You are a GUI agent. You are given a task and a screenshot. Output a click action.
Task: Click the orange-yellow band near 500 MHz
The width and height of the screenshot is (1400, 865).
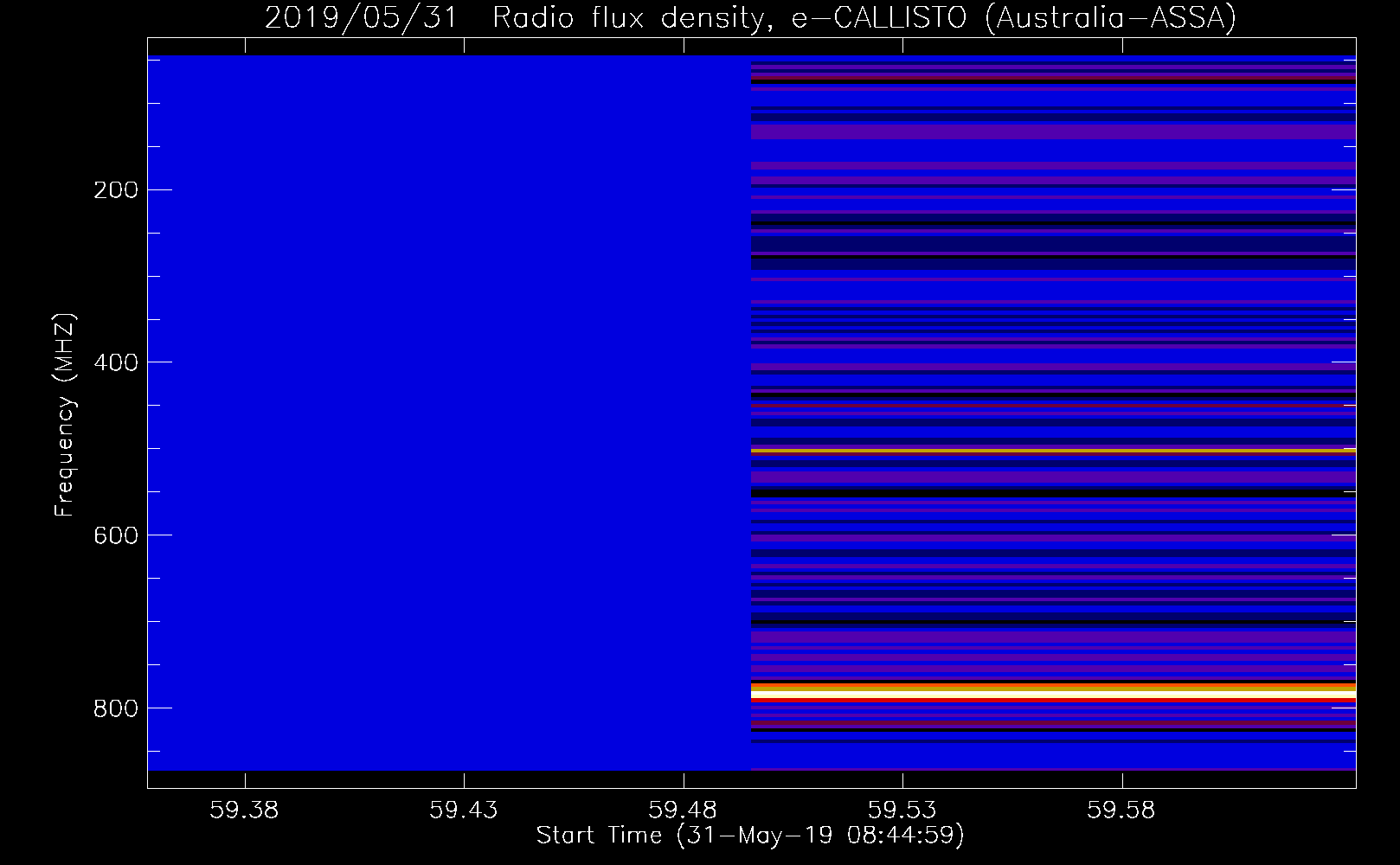point(1053,451)
